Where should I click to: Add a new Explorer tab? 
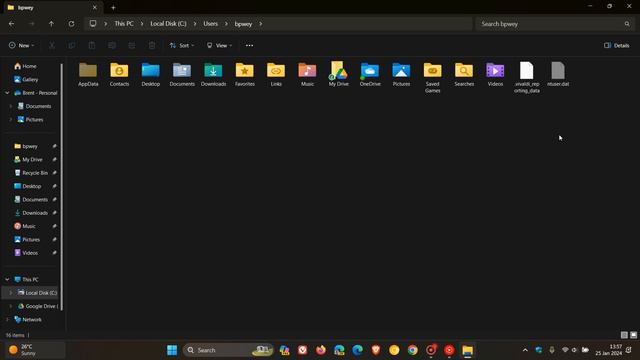click(x=113, y=7)
